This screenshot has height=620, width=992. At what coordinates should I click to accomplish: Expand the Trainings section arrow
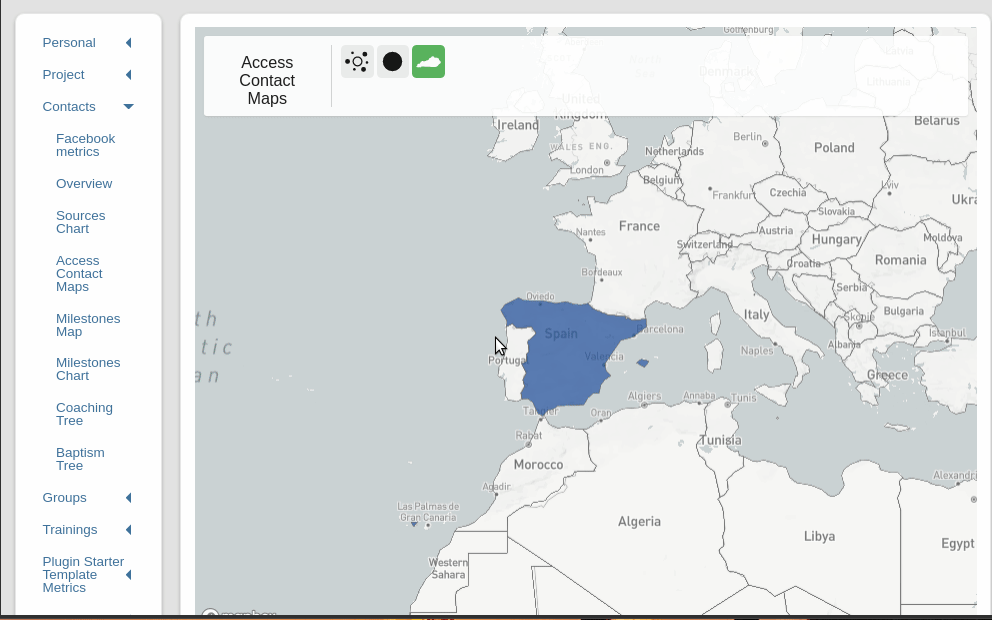click(x=128, y=530)
